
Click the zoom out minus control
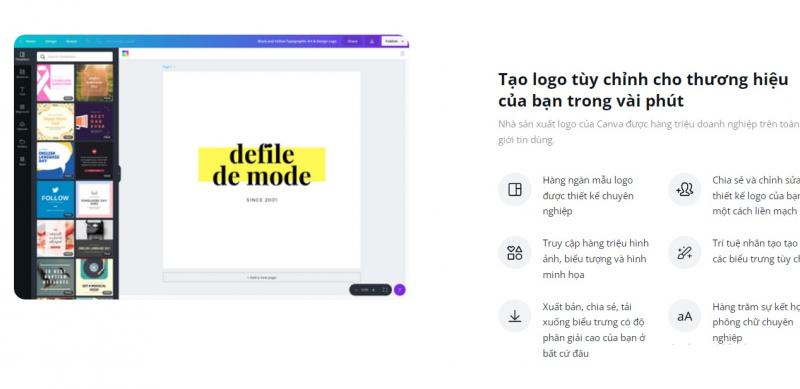[x=356, y=290]
